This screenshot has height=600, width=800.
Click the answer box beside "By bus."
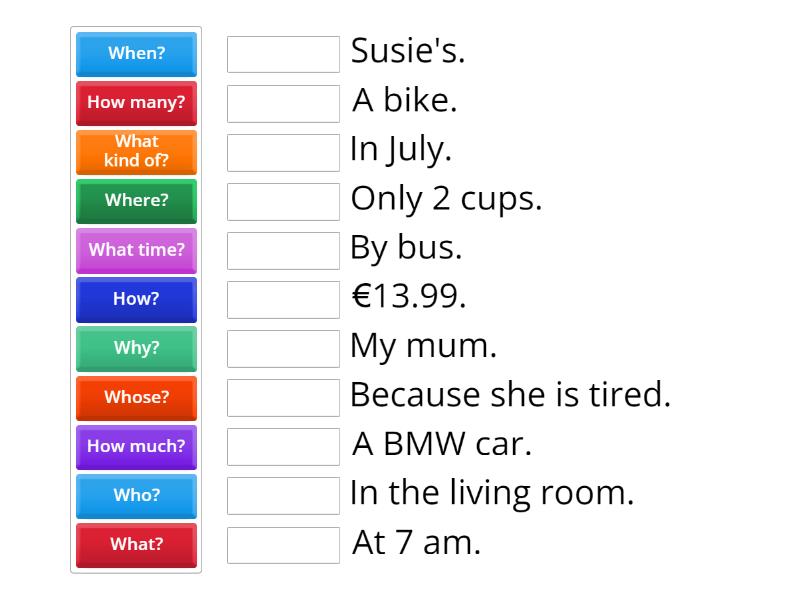tap(283, 250)
